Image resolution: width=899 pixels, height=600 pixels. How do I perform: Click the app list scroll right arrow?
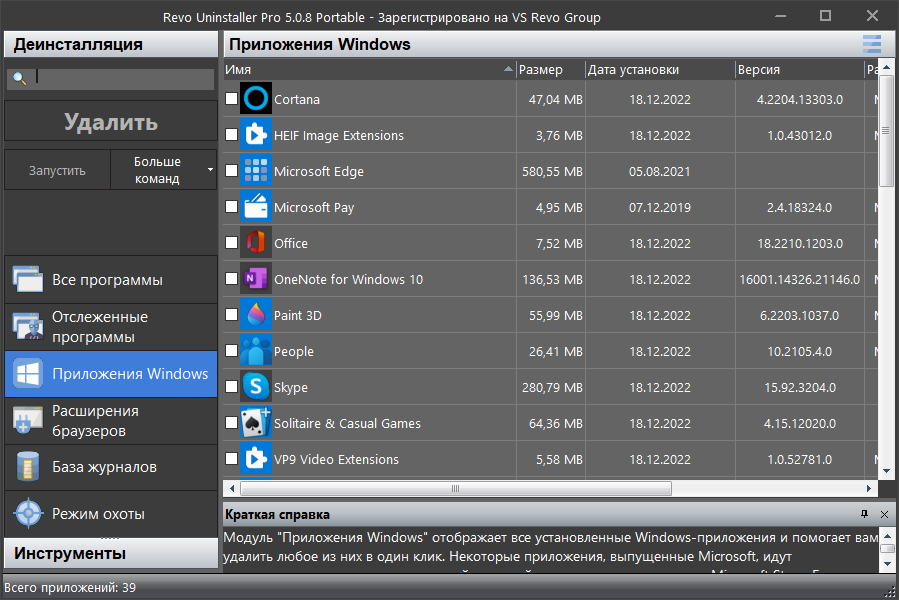tap(869, 489)
